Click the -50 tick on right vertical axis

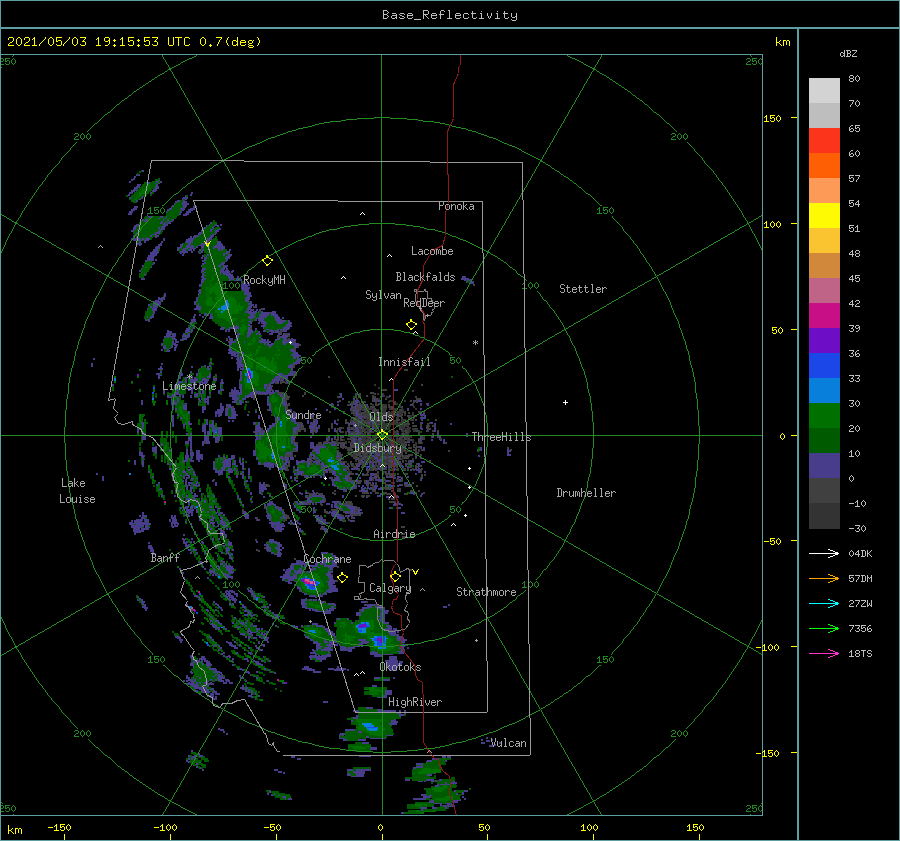pos(772,541)
